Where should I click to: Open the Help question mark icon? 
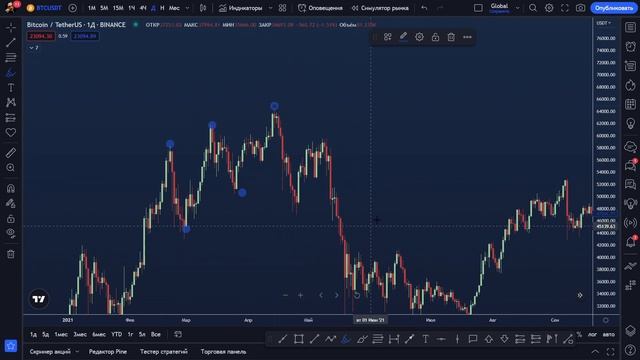click(x=631, y=349)
